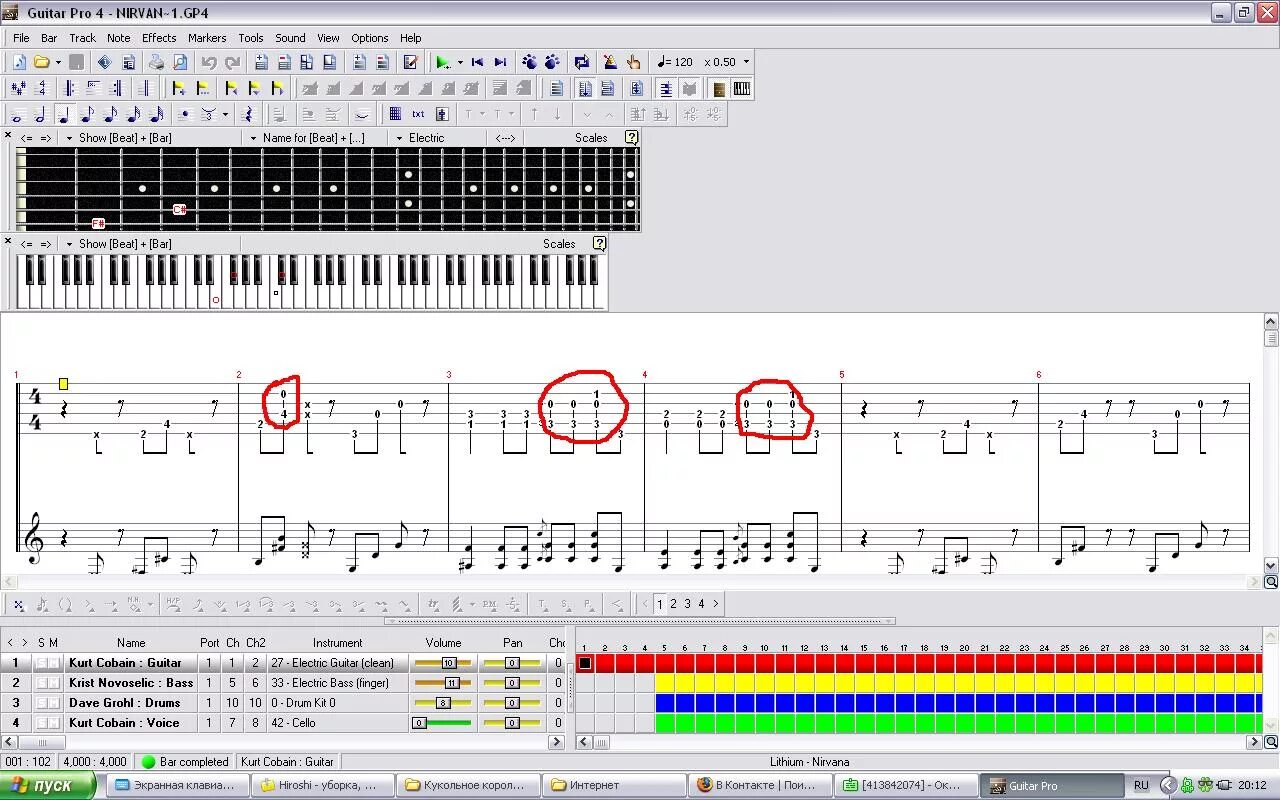The height and width of the screenshot is (800, 1280).
Task: Click the fretboard <---> button
Action: [505, 138]
